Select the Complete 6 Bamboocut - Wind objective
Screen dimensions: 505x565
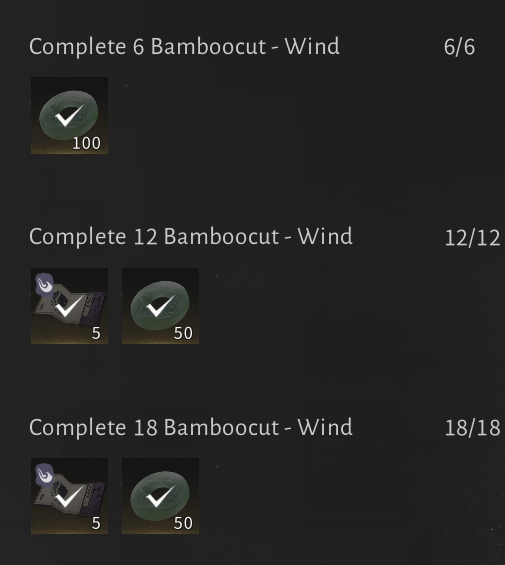(184, 47)
